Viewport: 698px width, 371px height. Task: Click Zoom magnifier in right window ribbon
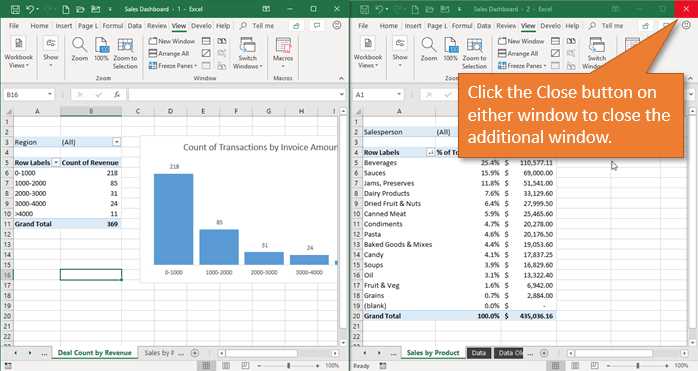click(x=429, y=49)
